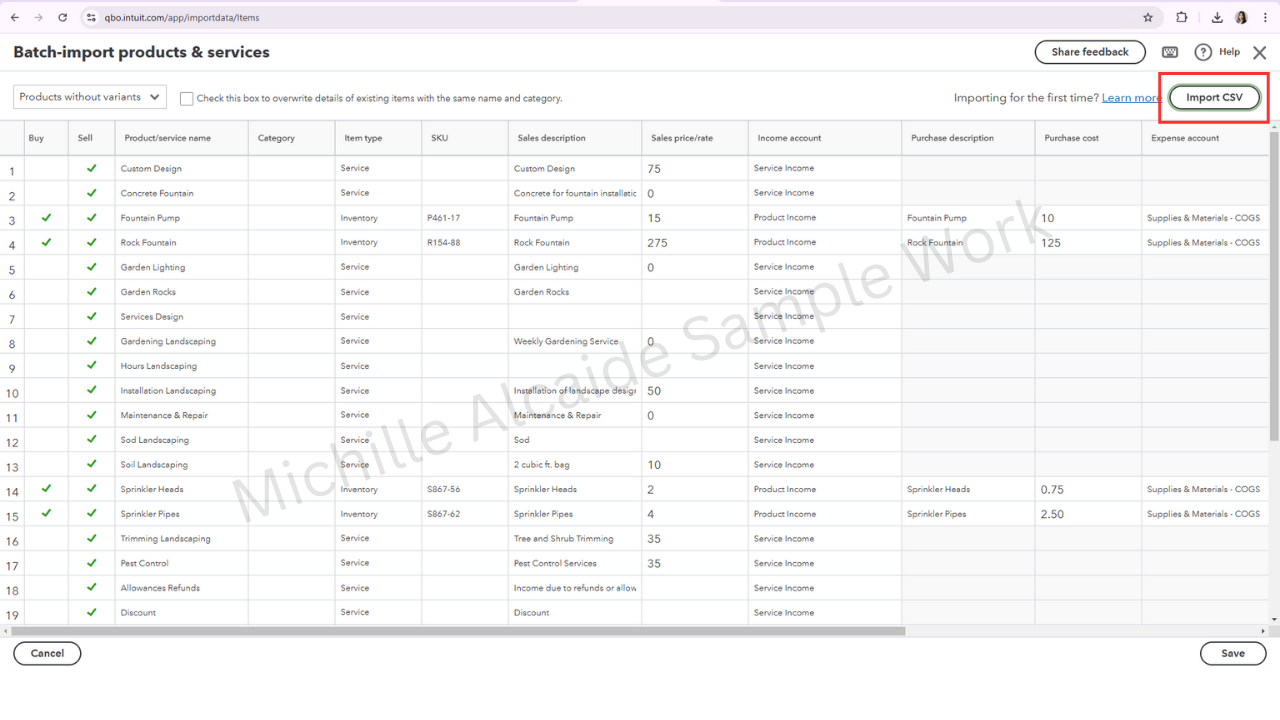Toggle Buy checkmark for Fountain Pump
Viewport: 1280px width, 720px height.
click(46, 218)
